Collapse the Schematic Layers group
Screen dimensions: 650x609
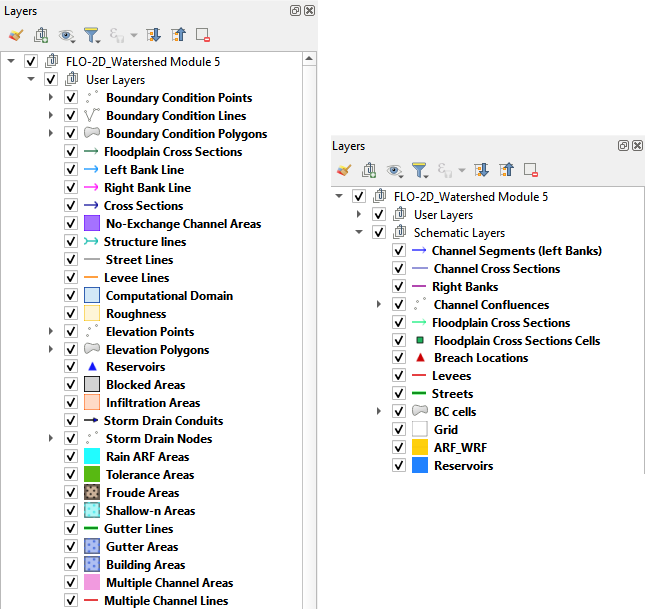pos(359,233)
